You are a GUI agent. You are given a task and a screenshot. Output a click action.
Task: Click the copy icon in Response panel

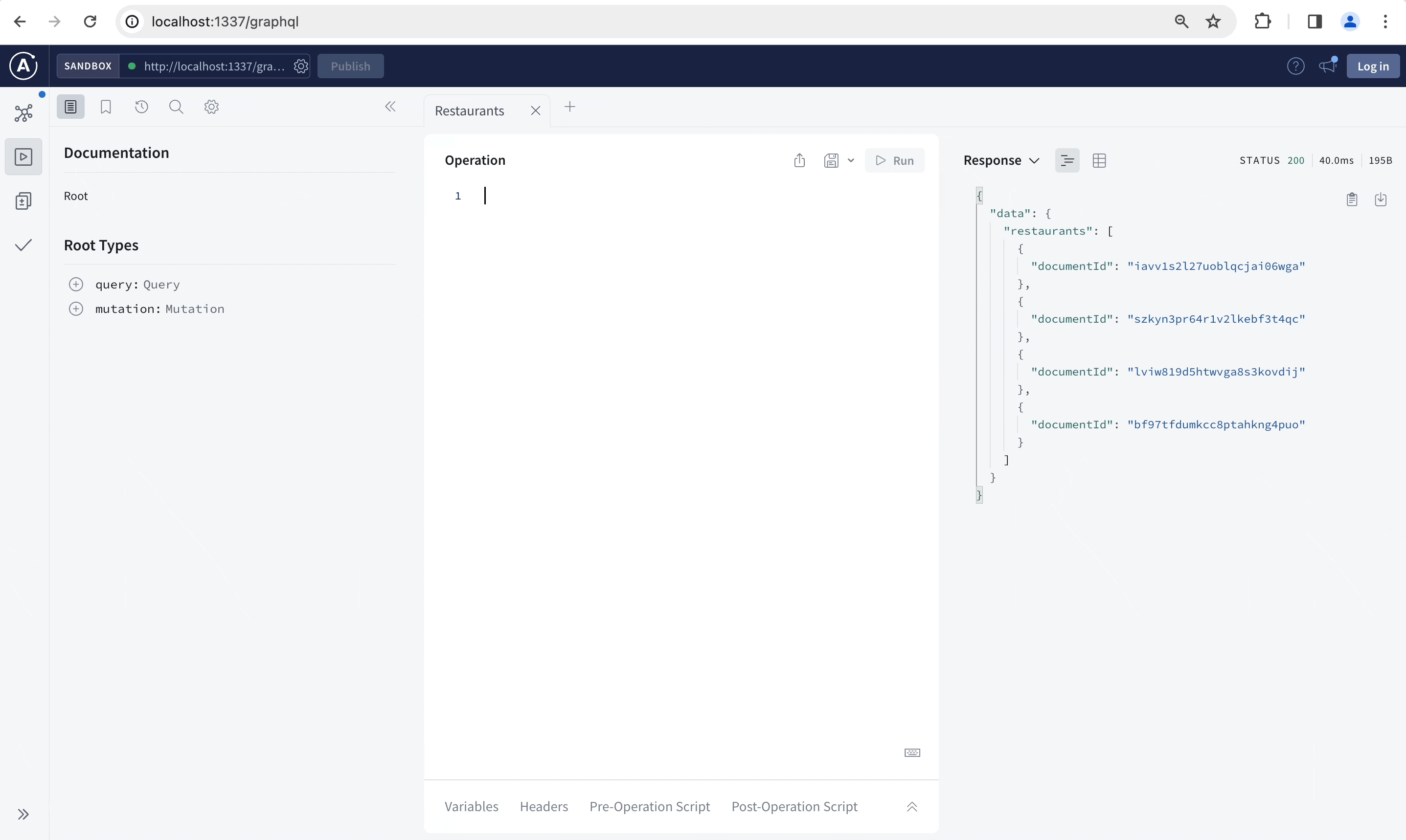pos(1352,199)
